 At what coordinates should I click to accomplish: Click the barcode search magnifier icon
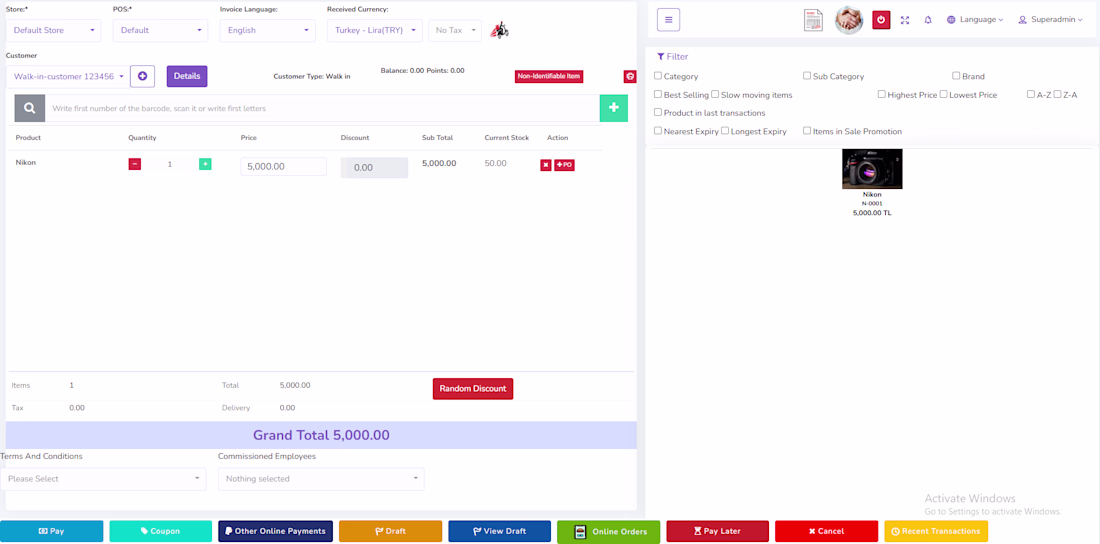click(30, 108)
